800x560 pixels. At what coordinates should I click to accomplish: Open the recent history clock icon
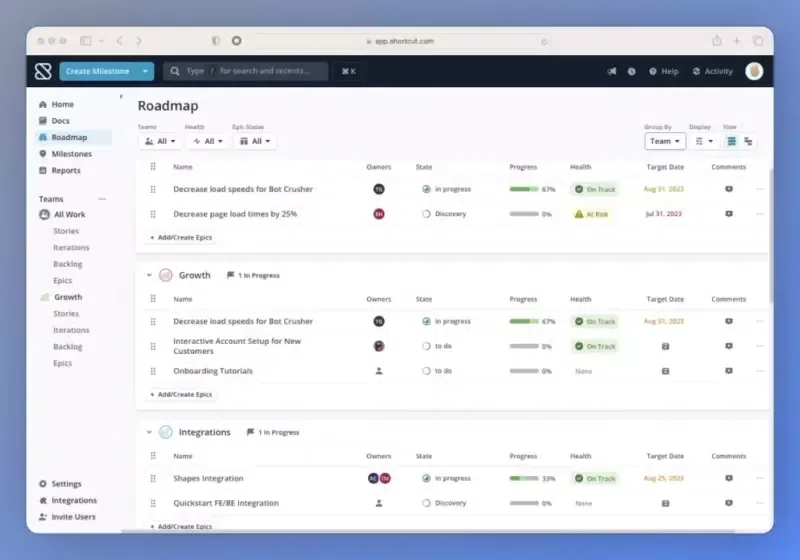click(x=632, y=71)
